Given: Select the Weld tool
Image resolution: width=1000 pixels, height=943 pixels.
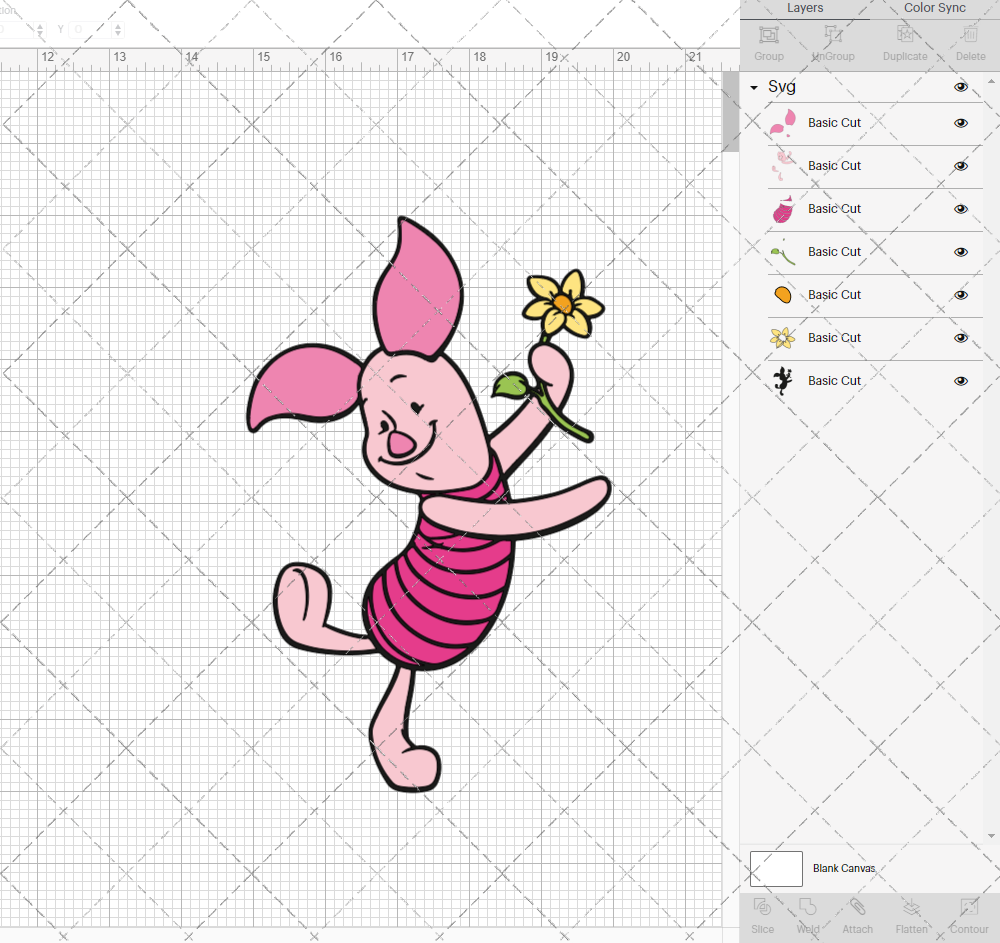Looking at the screenshot, I should point(807,907).
